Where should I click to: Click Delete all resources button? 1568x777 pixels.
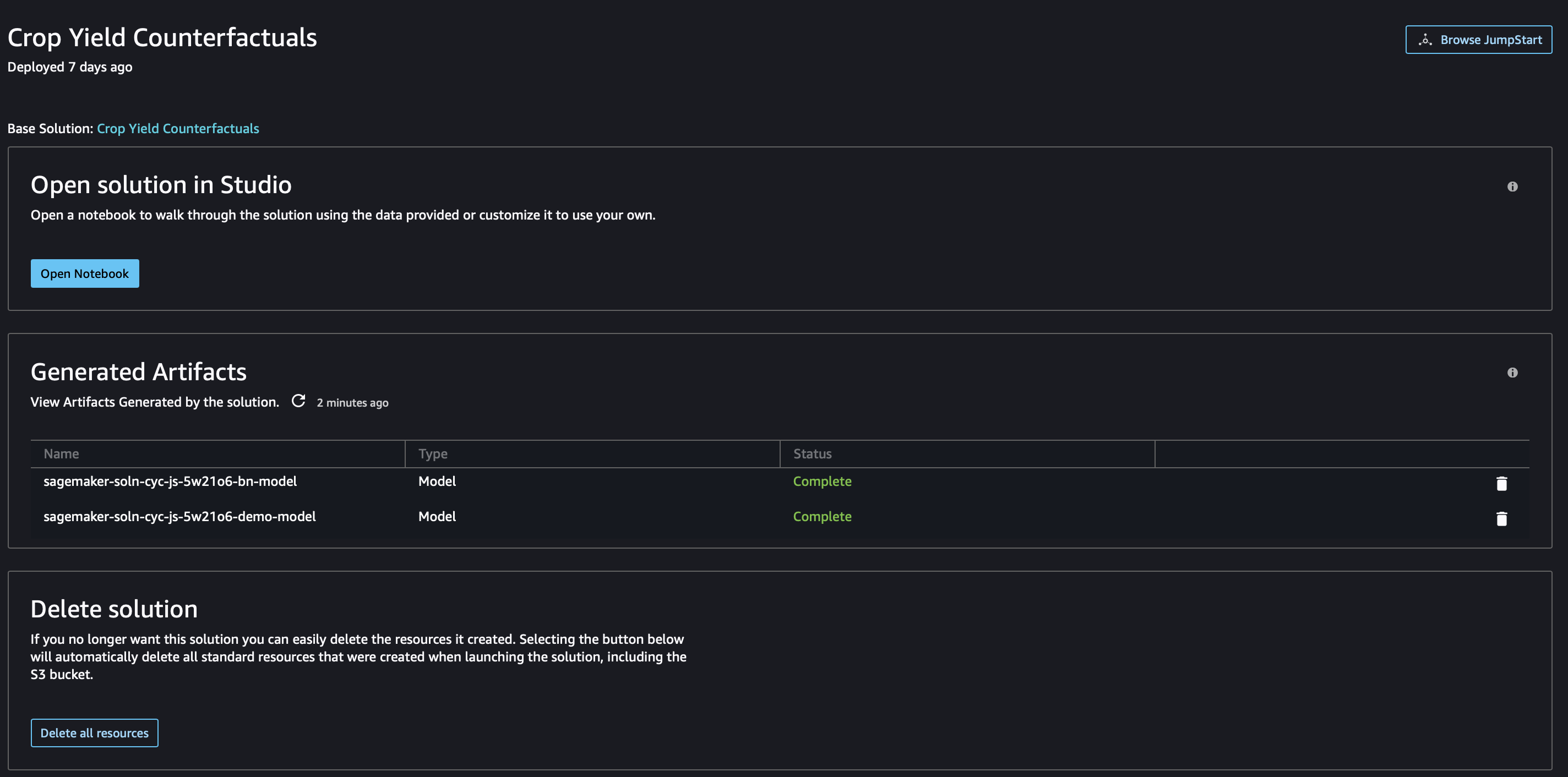[94, 732]
